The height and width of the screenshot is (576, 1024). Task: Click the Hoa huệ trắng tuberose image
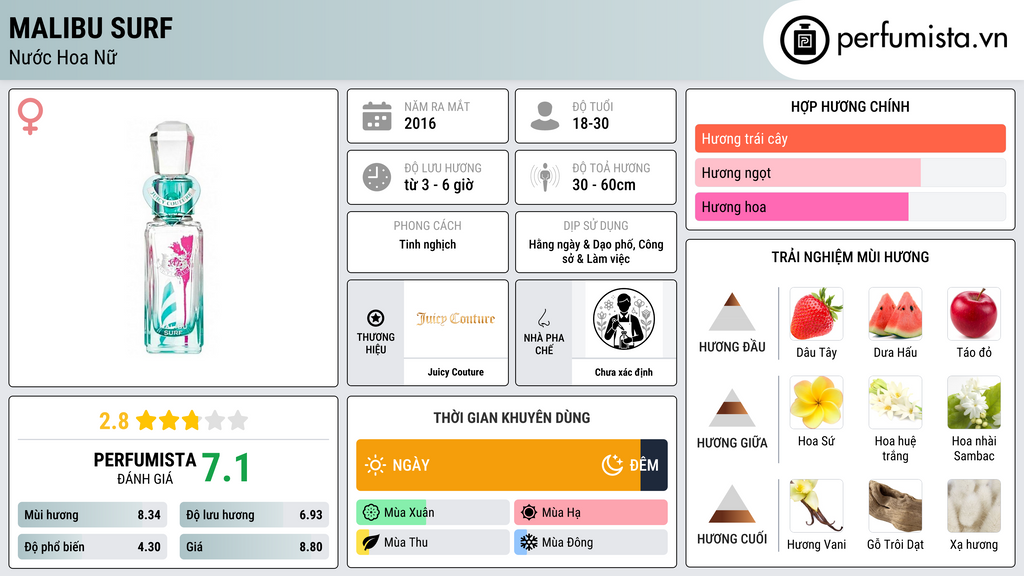tap(895, 402)
